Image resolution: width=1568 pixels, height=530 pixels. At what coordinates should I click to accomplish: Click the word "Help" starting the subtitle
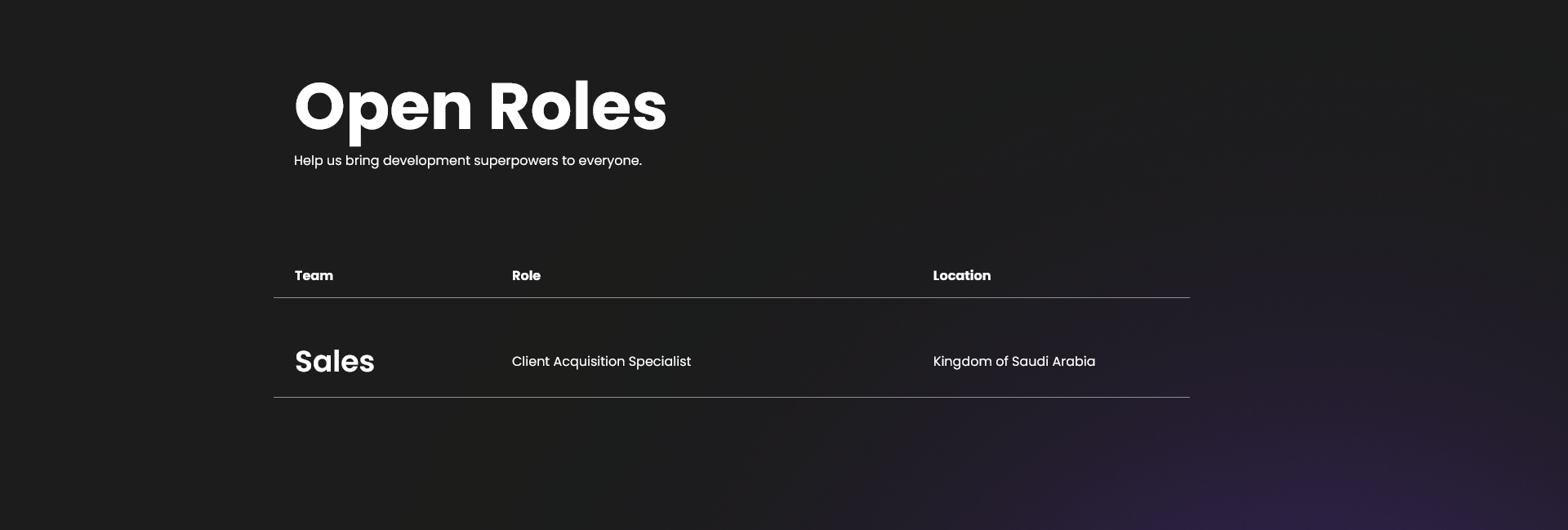tap(308, 161)
